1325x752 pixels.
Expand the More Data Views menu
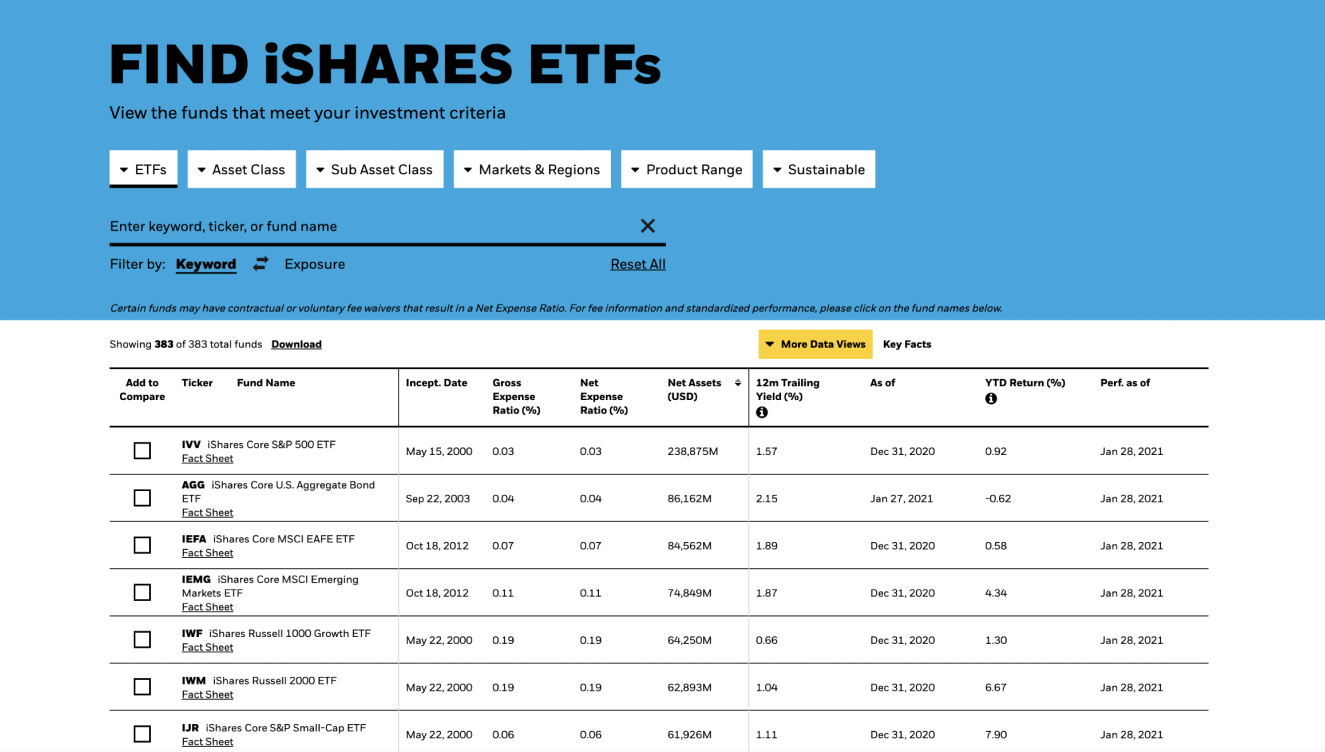pos(815,344)
